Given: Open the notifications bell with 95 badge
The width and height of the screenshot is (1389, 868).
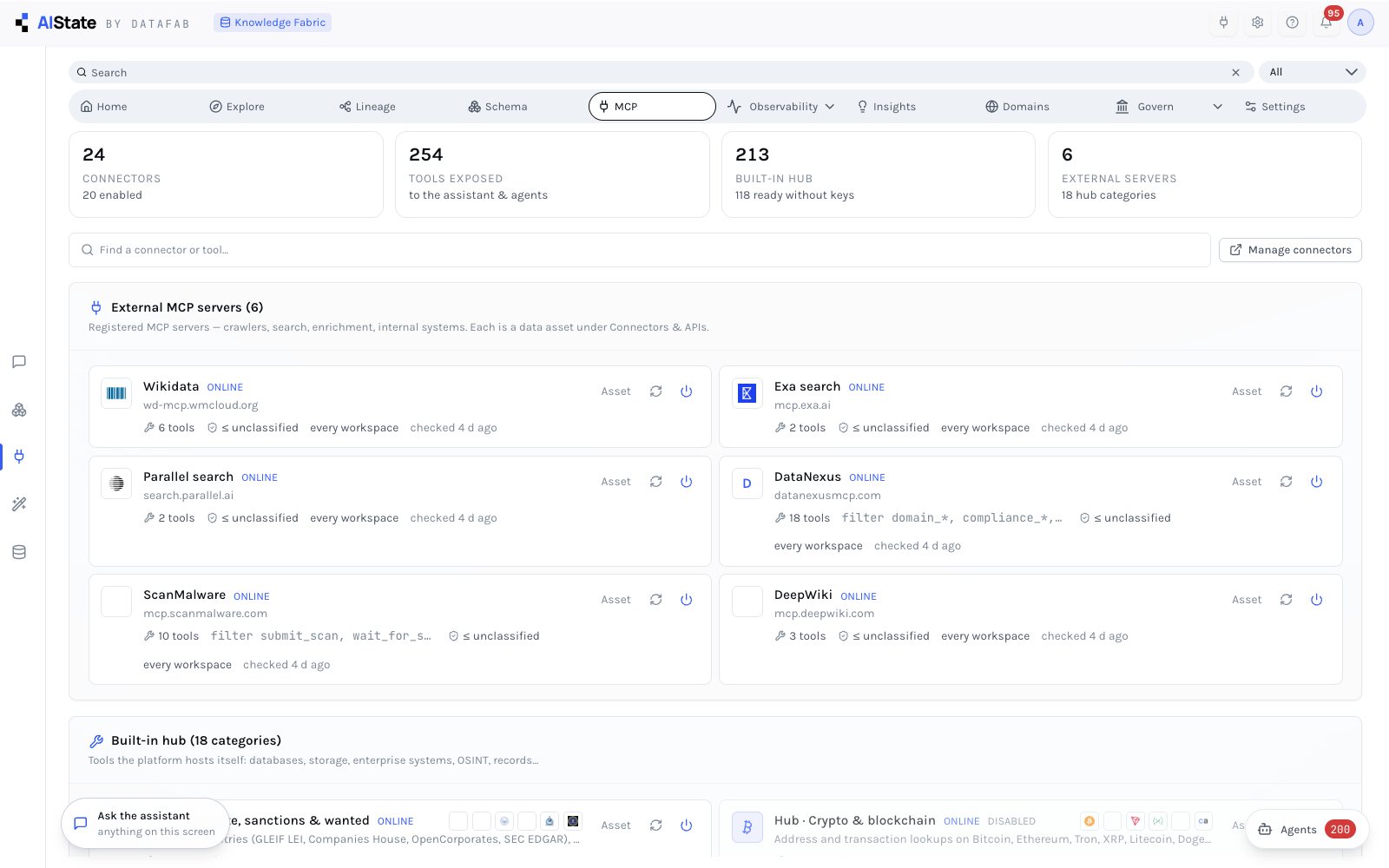Looking at the screenshot, I should [1326, 23].
